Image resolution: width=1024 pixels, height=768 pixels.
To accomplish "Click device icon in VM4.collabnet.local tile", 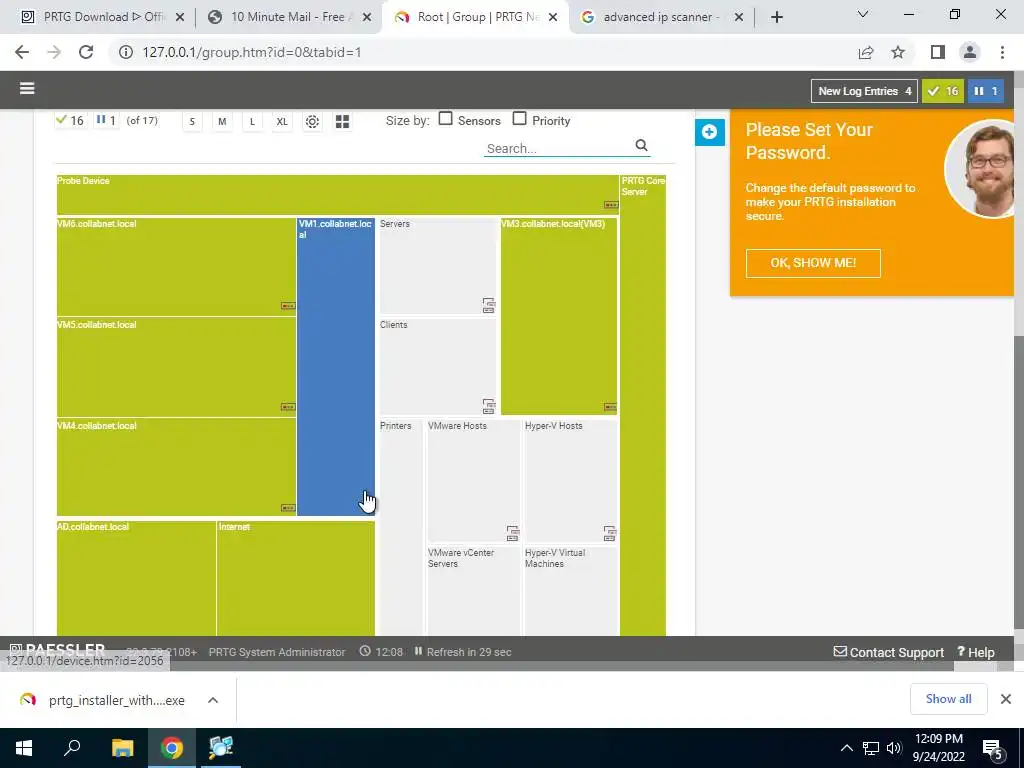I will point(288,507).
